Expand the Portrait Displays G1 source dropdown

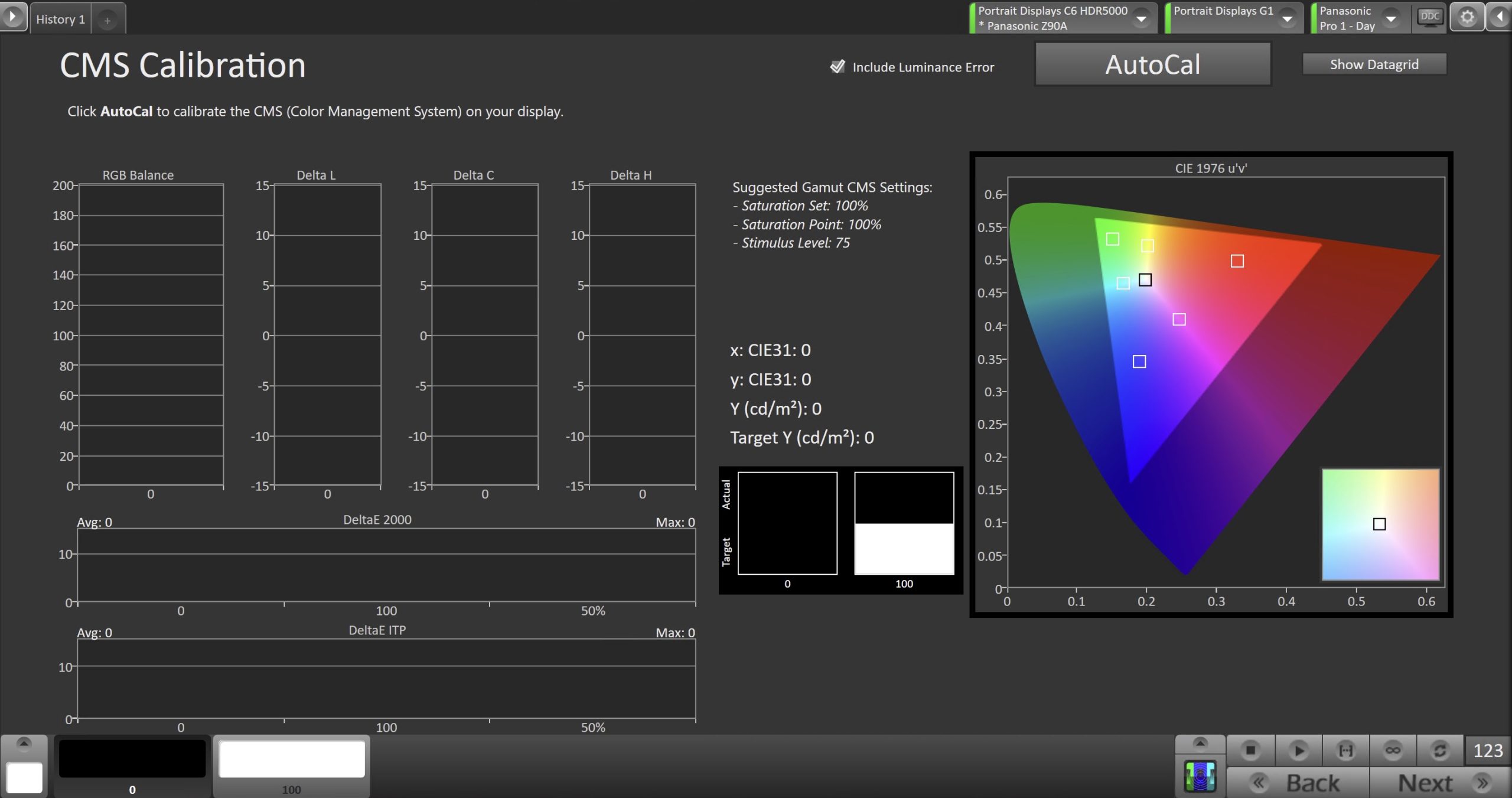coord(1287,18)
